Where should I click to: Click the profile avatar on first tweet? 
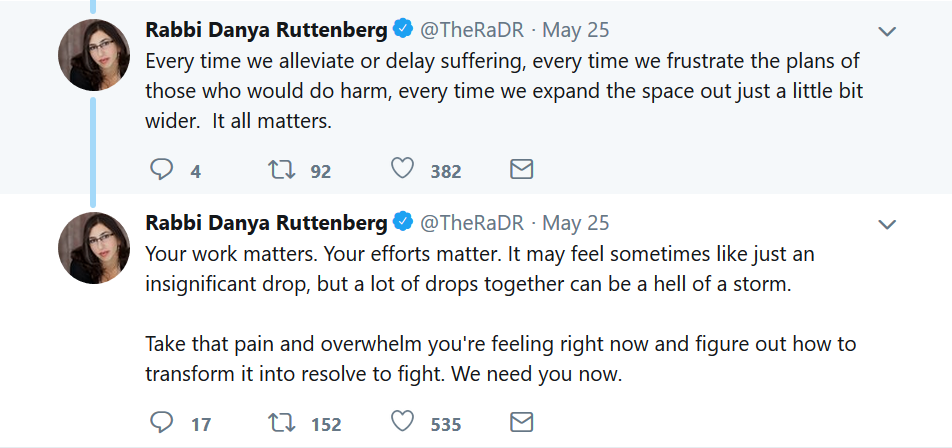(x=93, y=55)
